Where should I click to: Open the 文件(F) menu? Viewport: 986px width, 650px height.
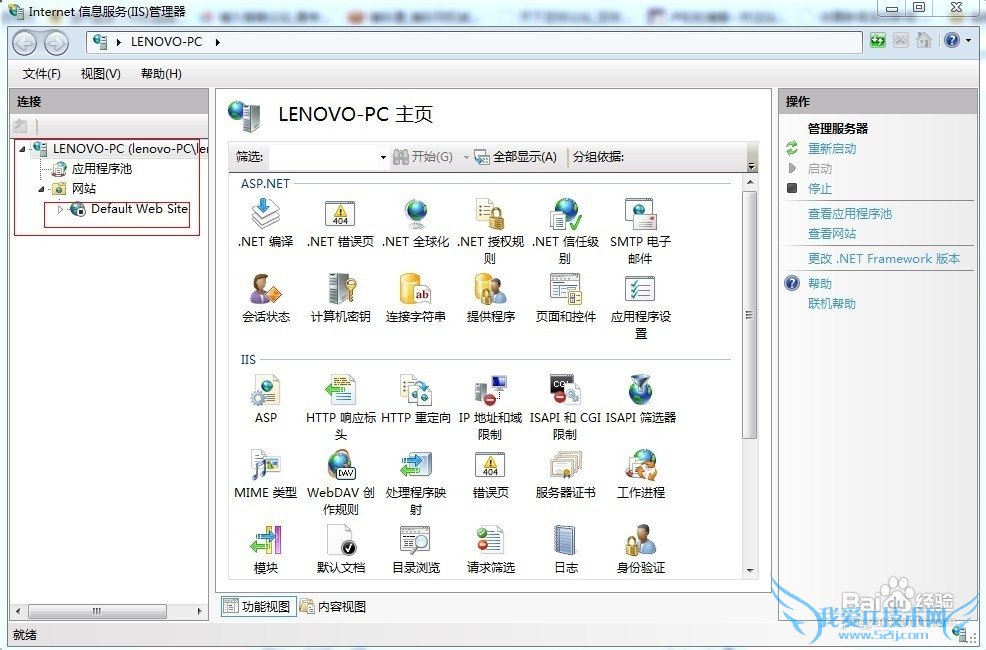point(42,74)
